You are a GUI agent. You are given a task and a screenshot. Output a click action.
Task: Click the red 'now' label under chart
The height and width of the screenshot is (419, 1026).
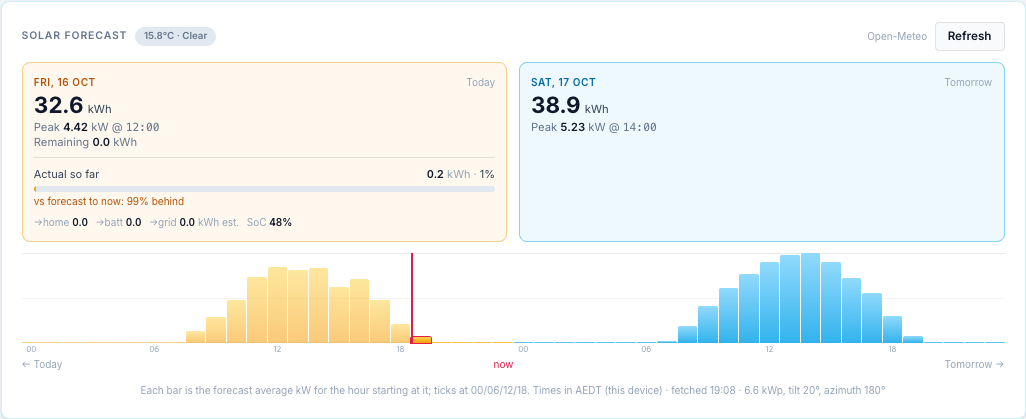click(x=503, y=365)
